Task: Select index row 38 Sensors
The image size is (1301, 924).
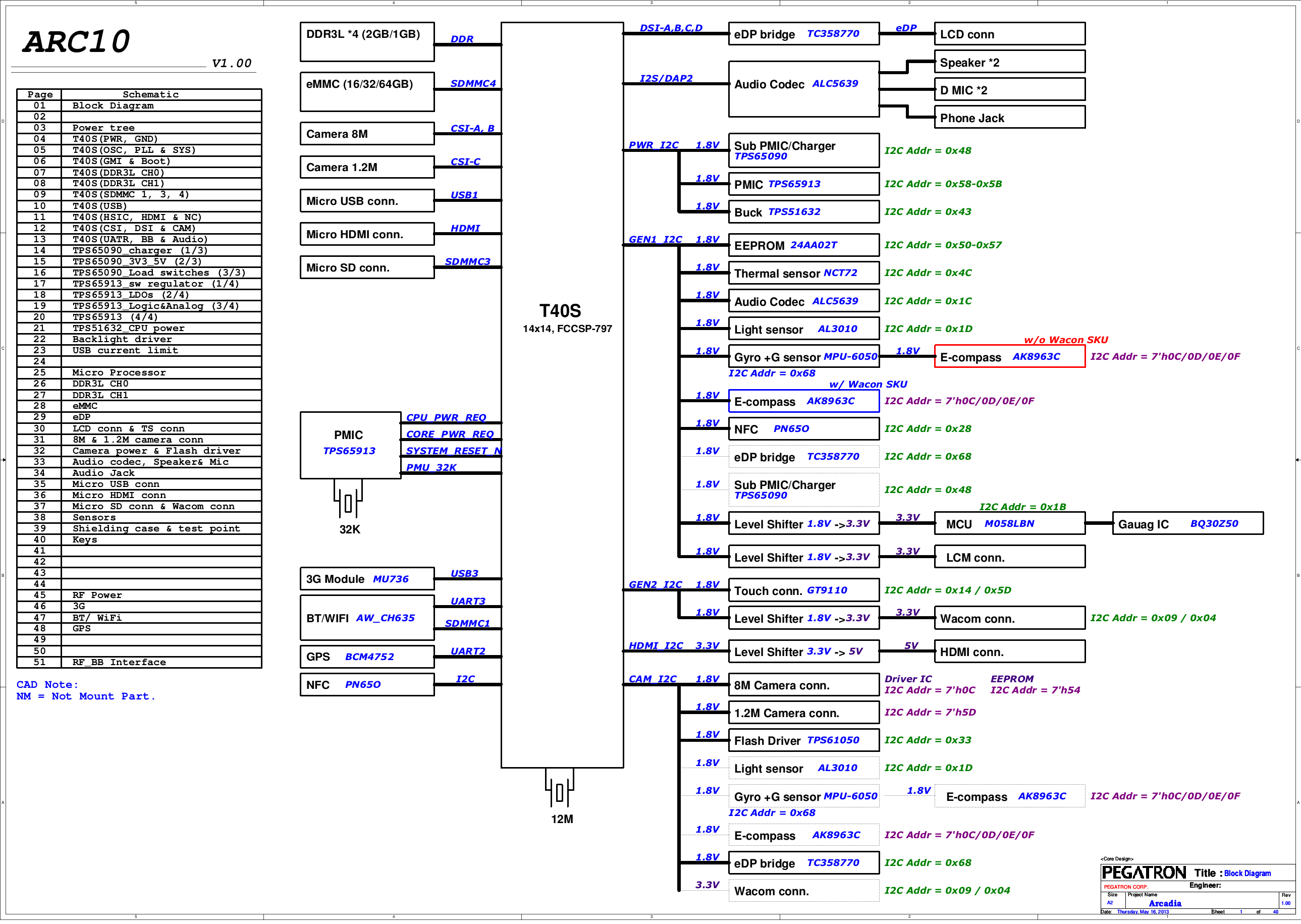Action: [x=139, y=517]
